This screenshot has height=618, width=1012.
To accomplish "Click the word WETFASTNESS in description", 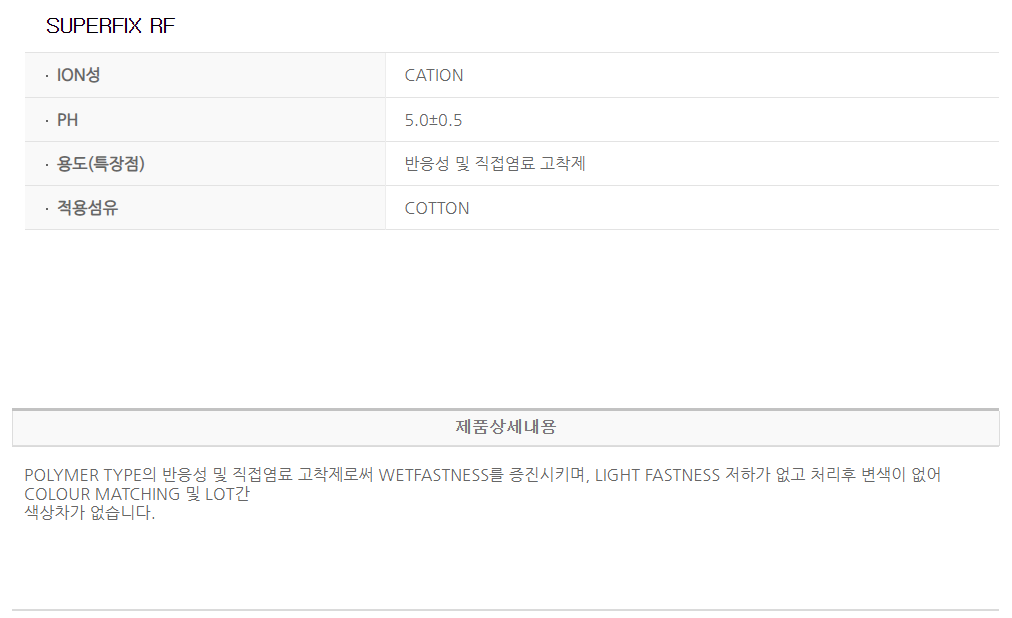I will 433,475.
